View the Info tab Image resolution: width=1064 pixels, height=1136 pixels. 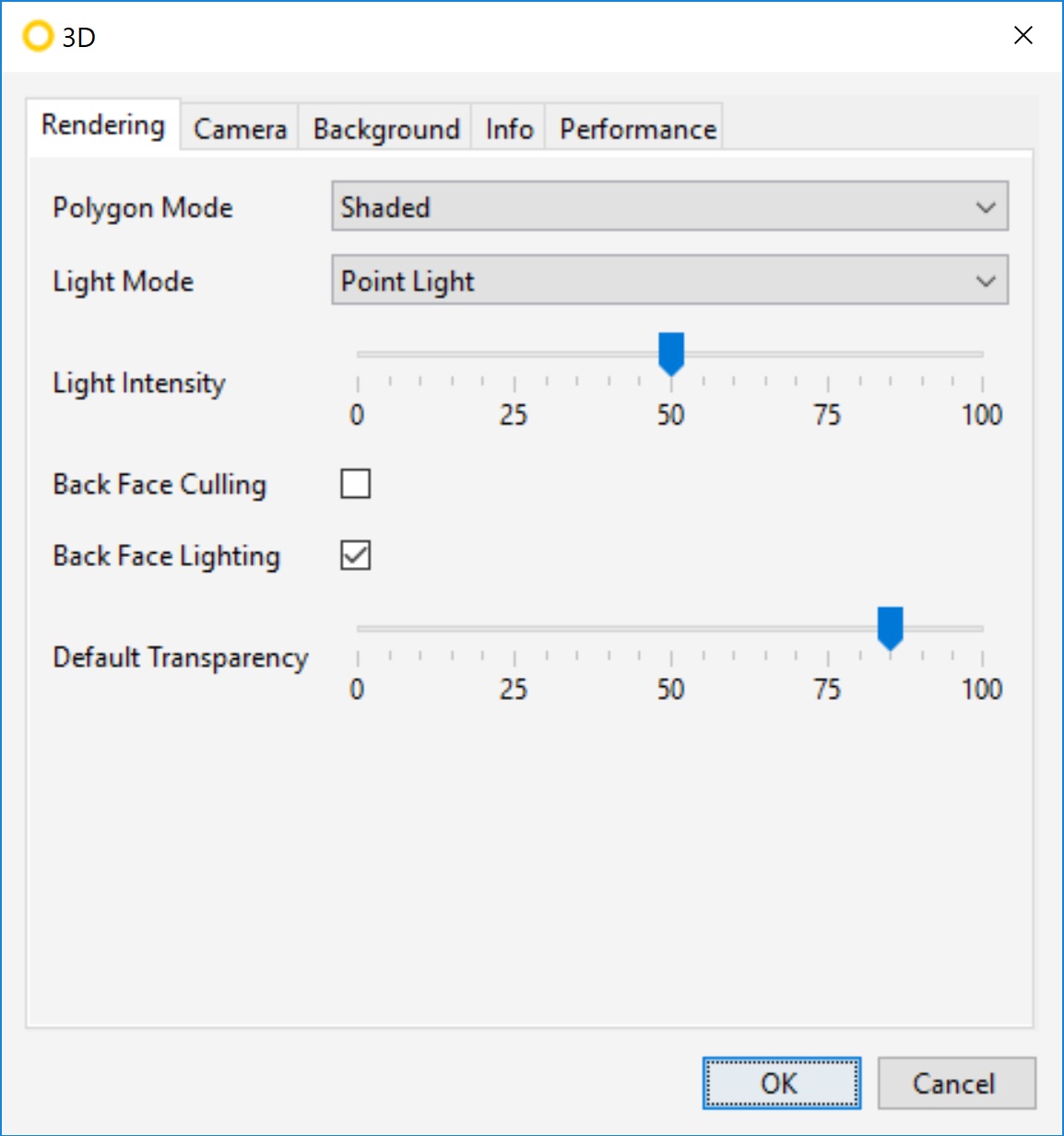point(508,128)
